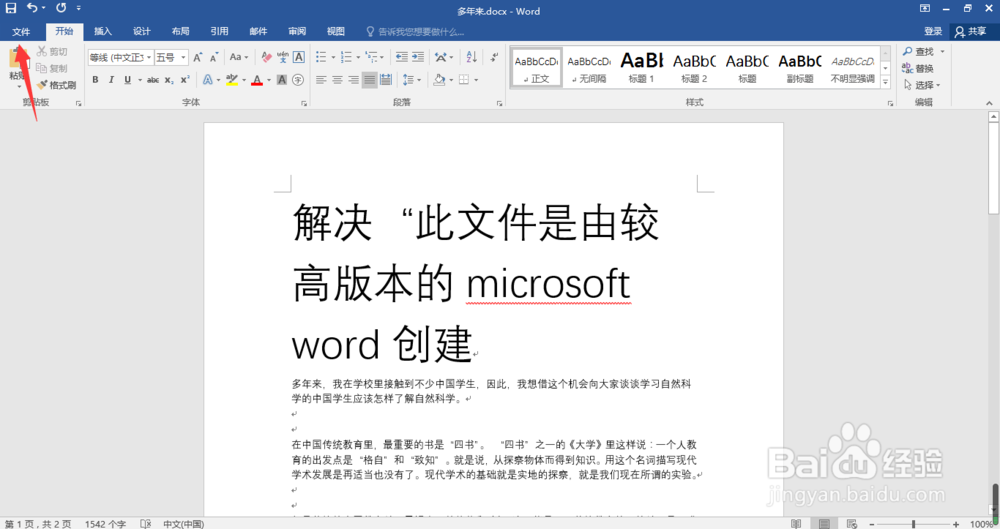Switch to Web Layout view in status bar

pyautogui.click(x=852, y=523)
